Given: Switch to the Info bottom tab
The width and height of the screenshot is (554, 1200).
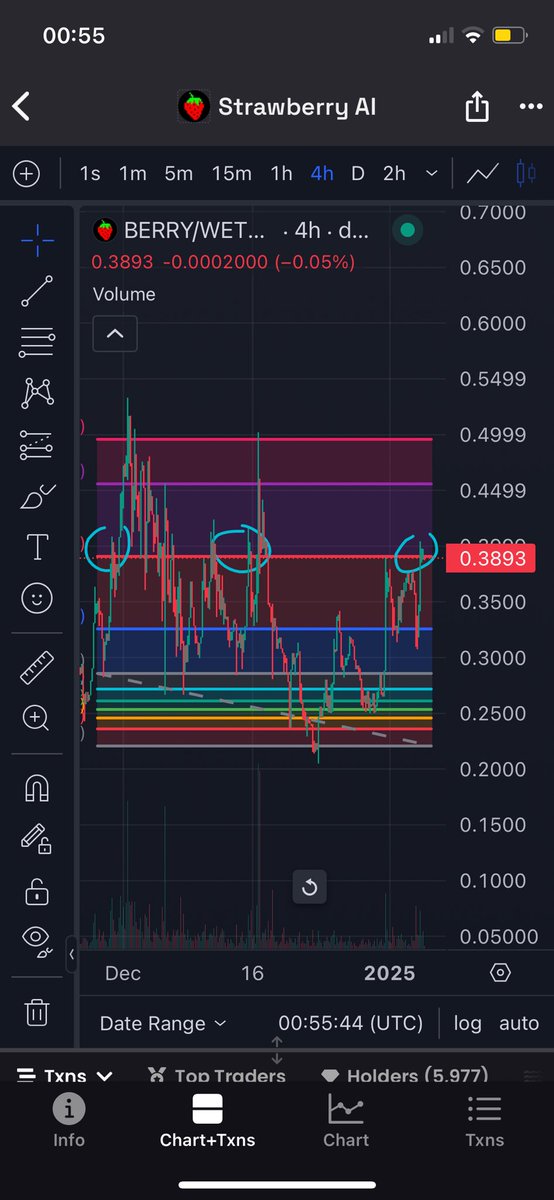Looking at the screenshot, I should [x=69, y=1120].
